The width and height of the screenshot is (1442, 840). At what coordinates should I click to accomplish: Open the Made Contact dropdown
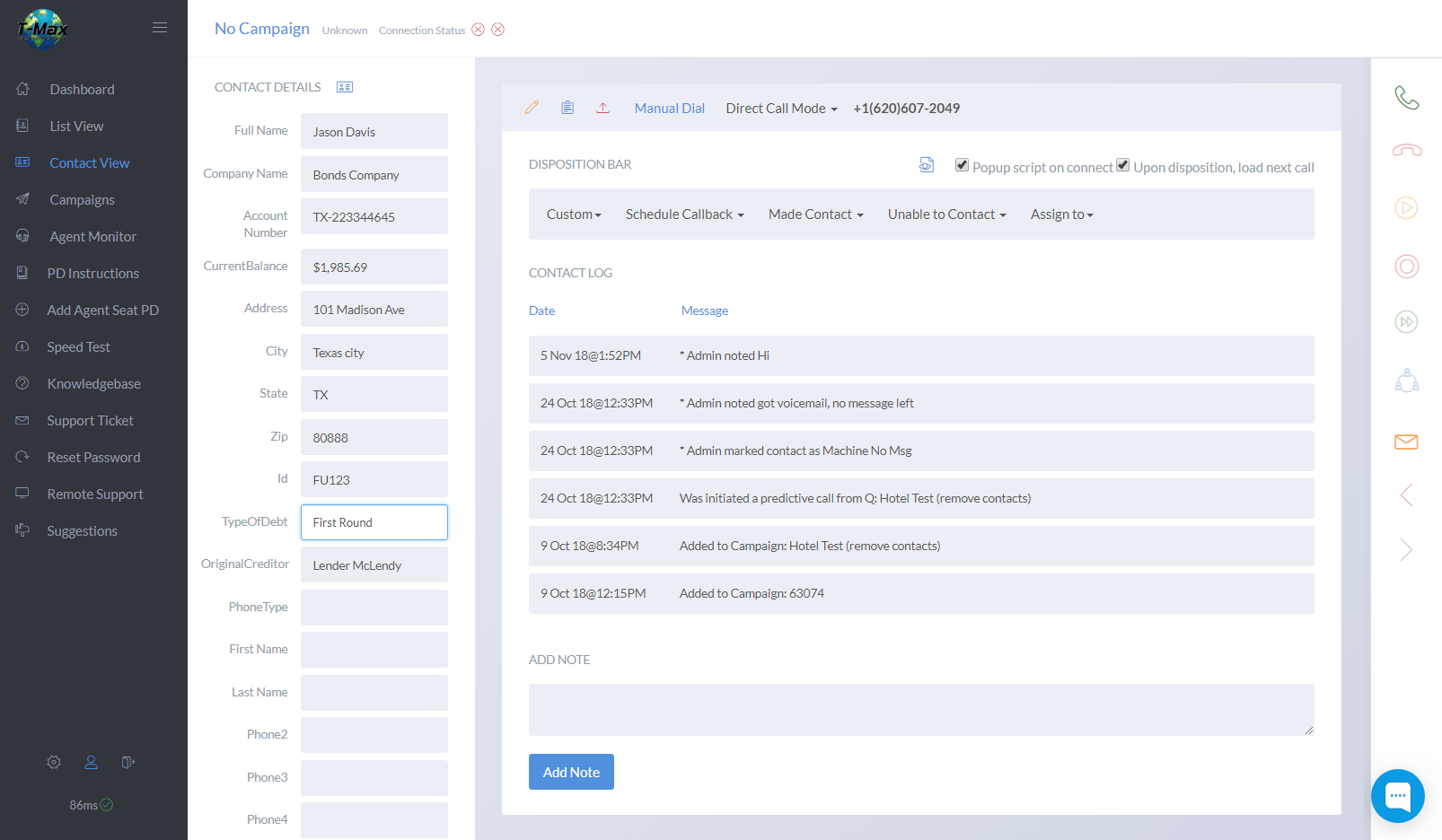pos(816,214)
